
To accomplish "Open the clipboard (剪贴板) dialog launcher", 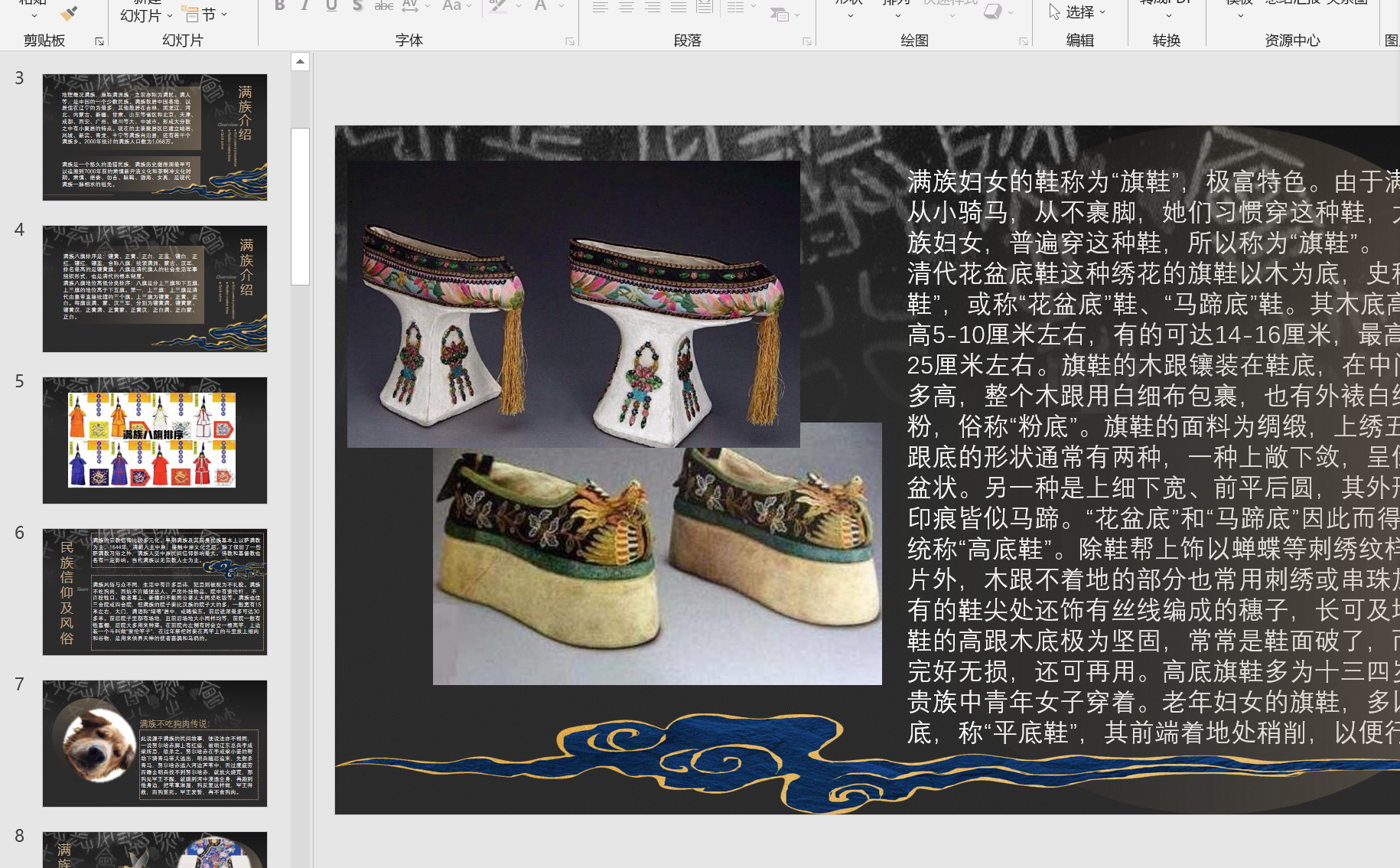I will (x=99, y=41).
